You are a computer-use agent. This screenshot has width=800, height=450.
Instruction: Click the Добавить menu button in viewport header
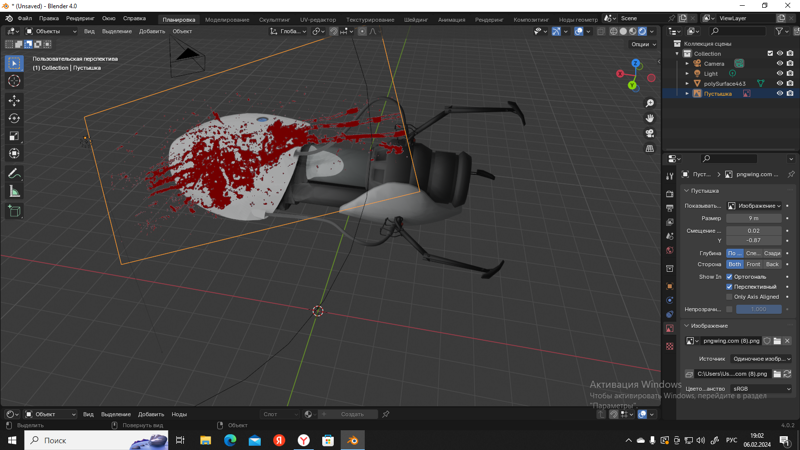tap(152, 31)
